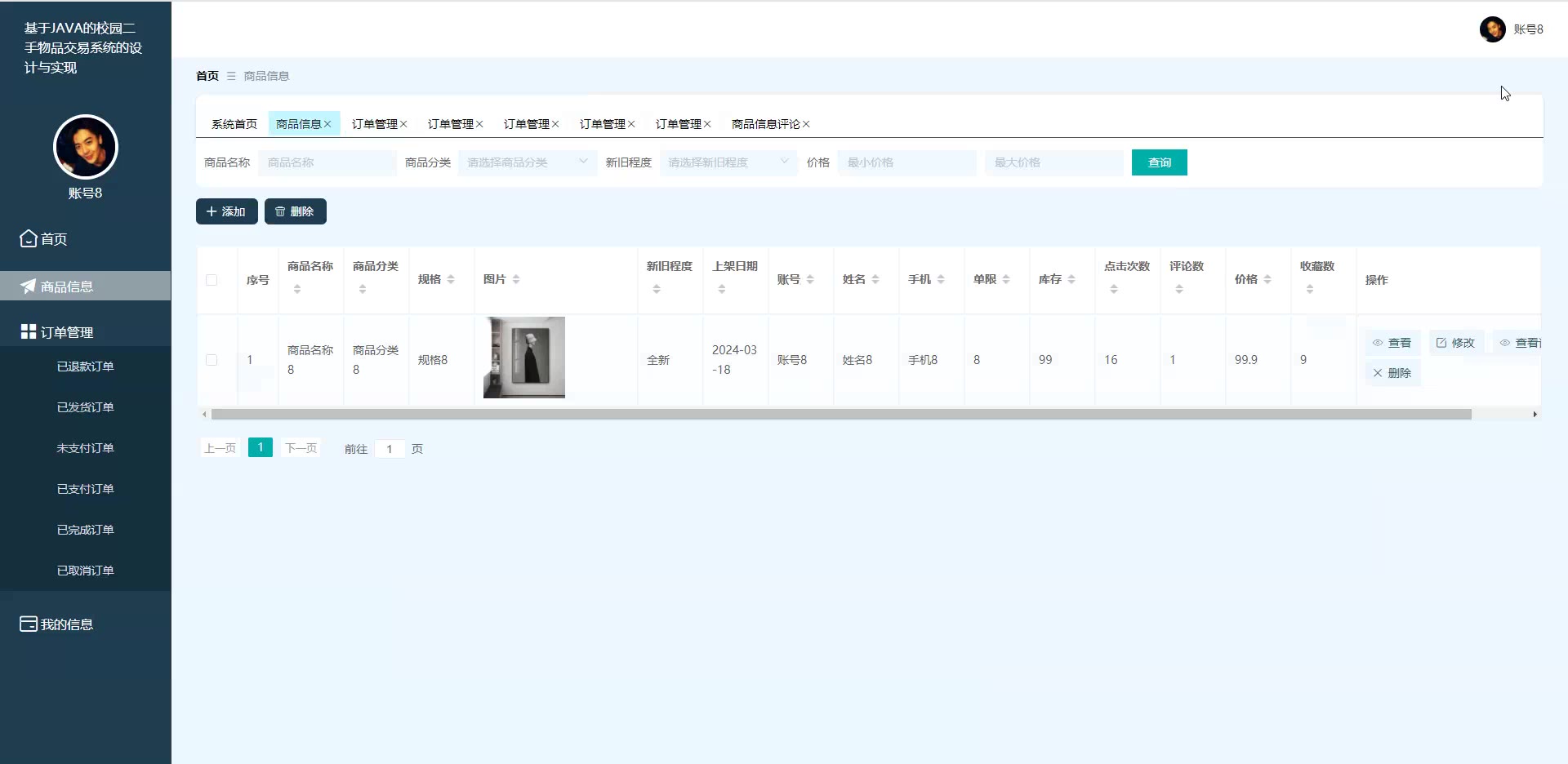Select page 1 in pagination
This screenshot has width=1568, height=764.
(x=261, y=447)
